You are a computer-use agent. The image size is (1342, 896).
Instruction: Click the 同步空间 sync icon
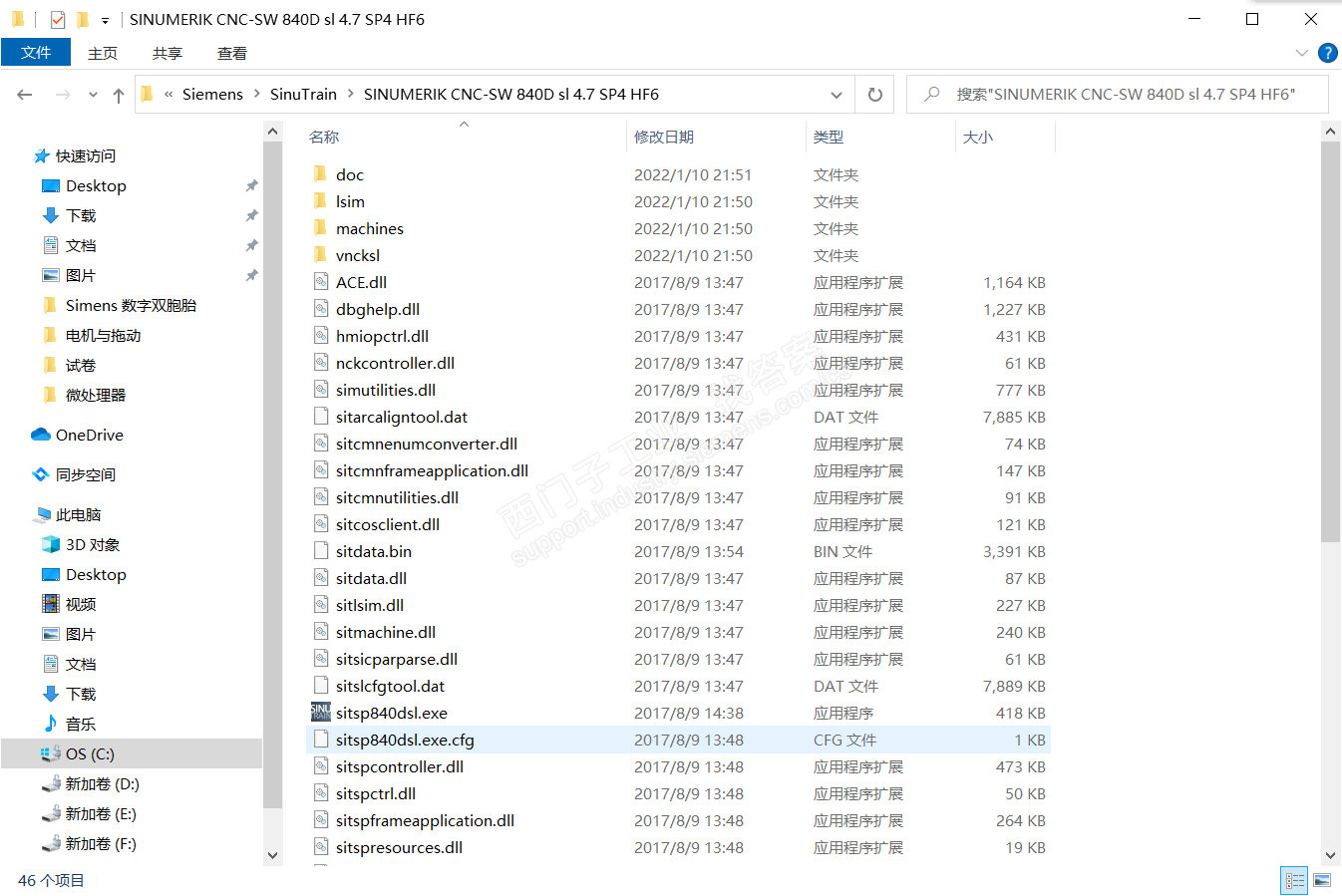click(x=41, y=474)
